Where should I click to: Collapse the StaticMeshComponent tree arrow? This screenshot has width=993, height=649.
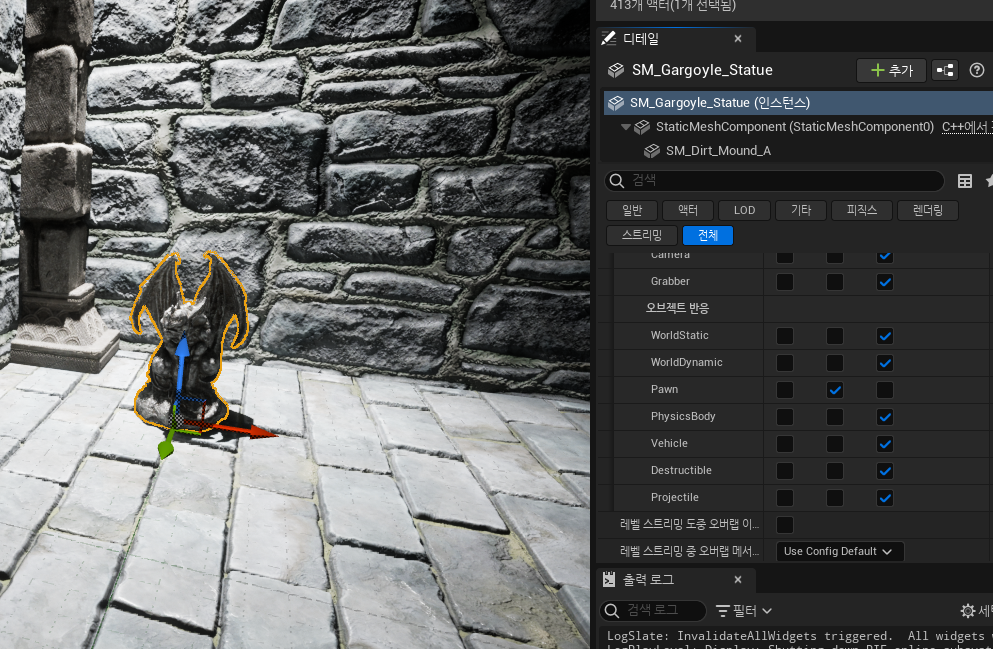coord(626,127)
